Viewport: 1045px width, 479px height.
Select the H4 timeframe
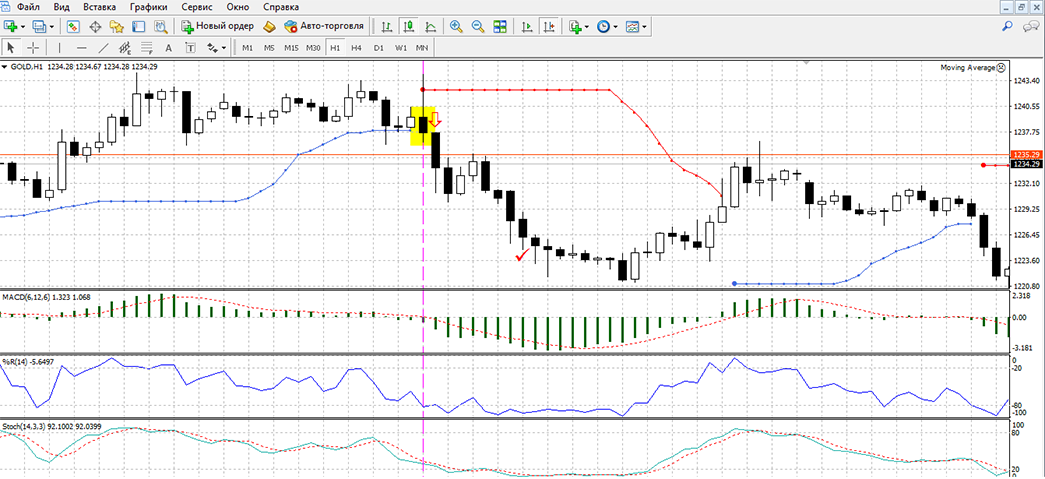357,48
